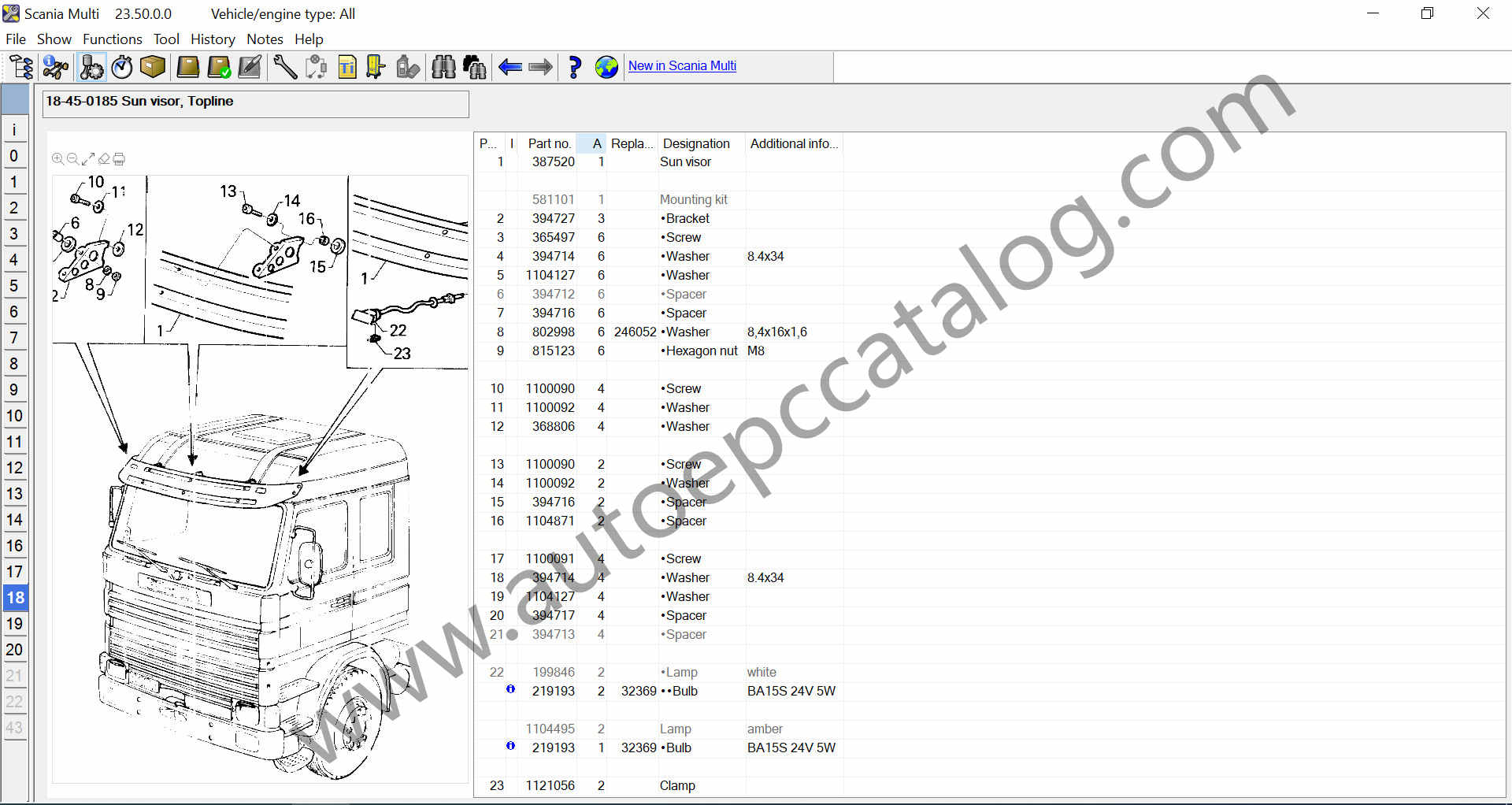Click replacement number 246052

pos(635,332)
